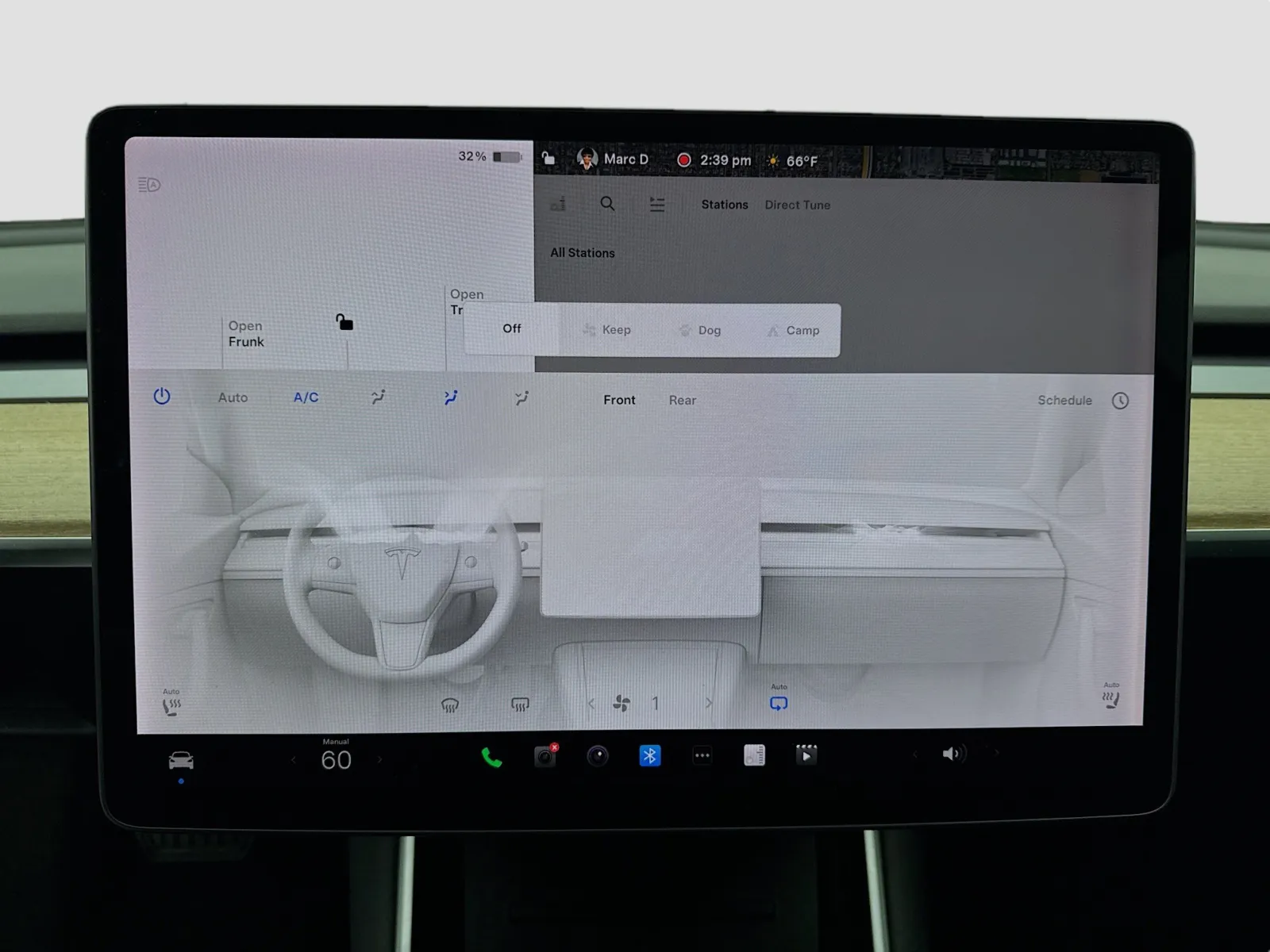Screen dimensions: 1270x952
Task: Increase fan speed with right chevron
Action: (x=709, y=703)
